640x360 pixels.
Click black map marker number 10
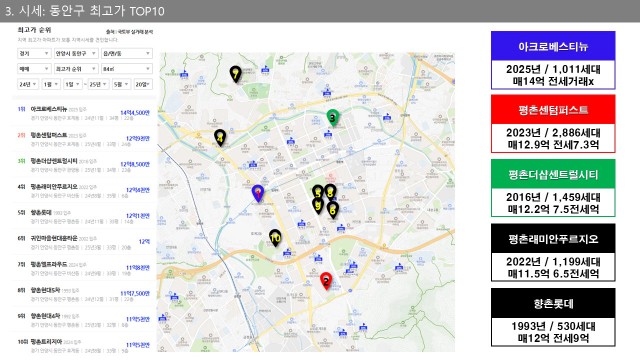click(x=275, y=238)
